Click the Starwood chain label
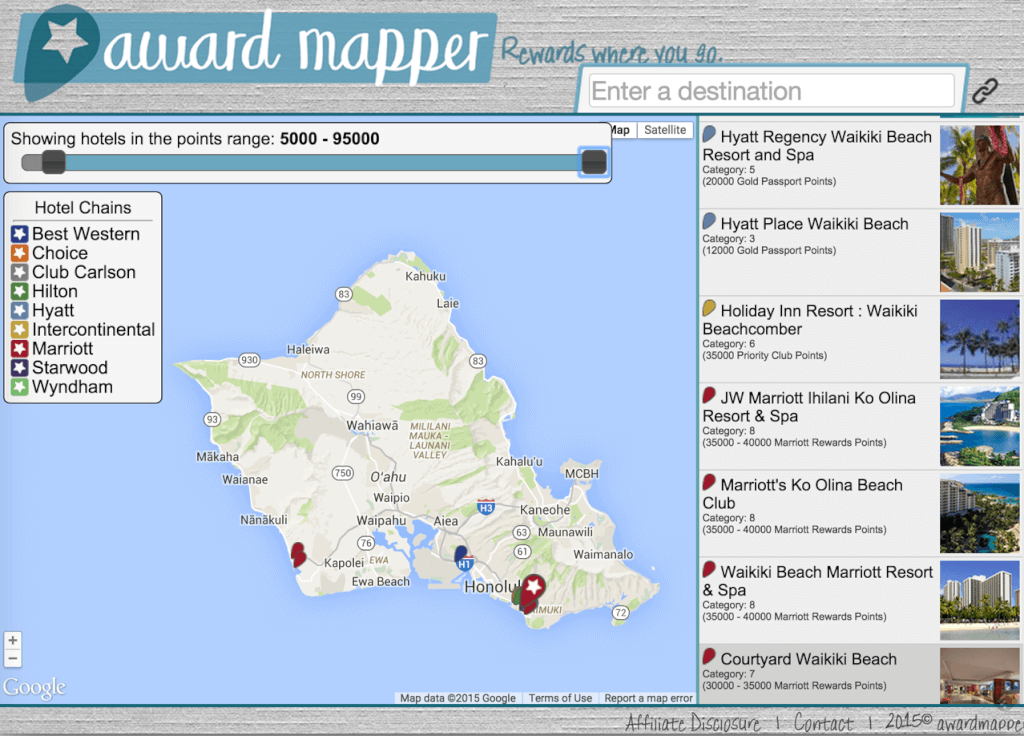Screen dimensions: 1024x736 coord(70,368)
